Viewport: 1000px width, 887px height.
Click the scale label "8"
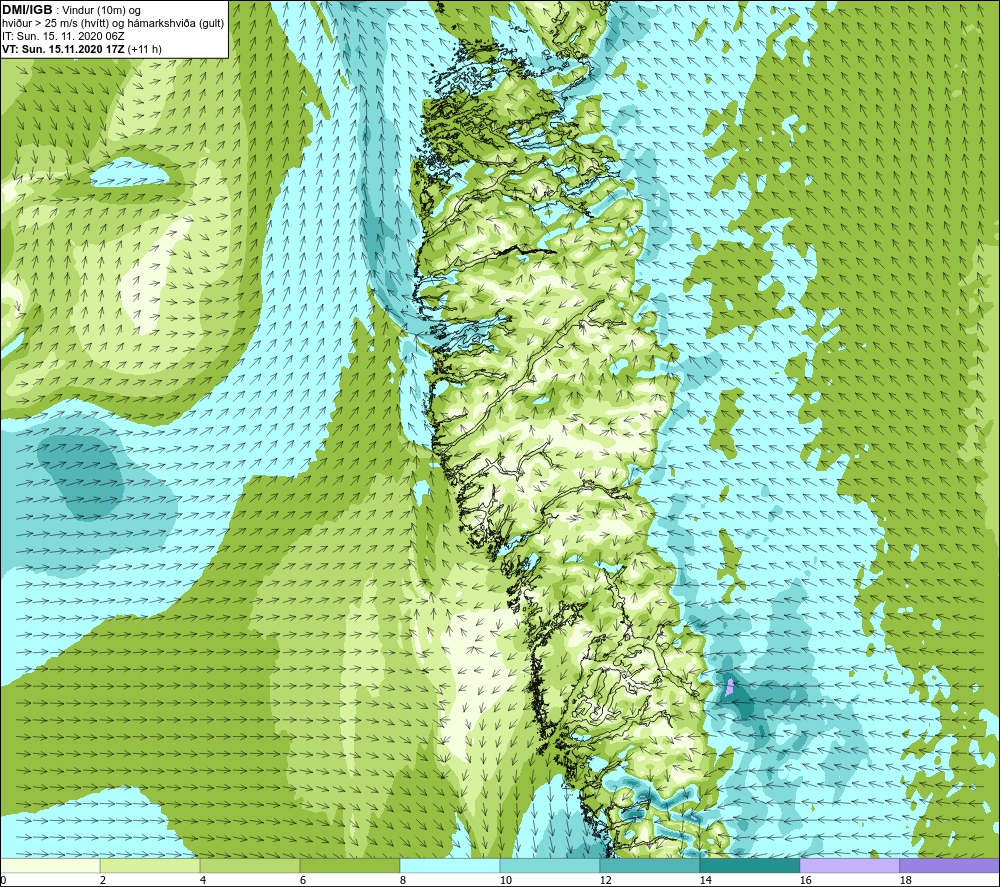(403, 881)
